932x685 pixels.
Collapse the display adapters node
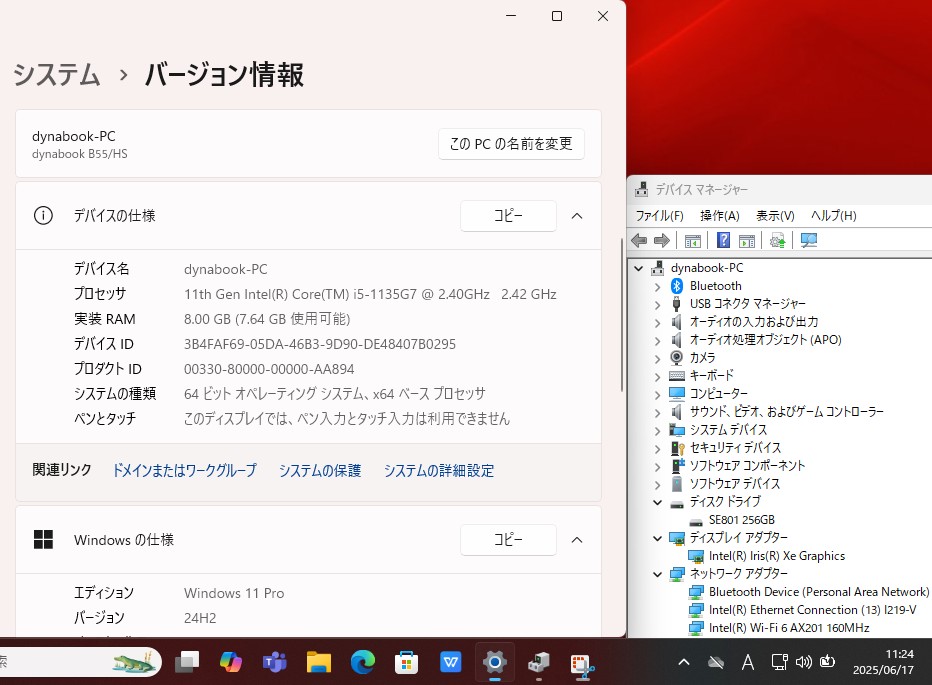click(657, 538)
